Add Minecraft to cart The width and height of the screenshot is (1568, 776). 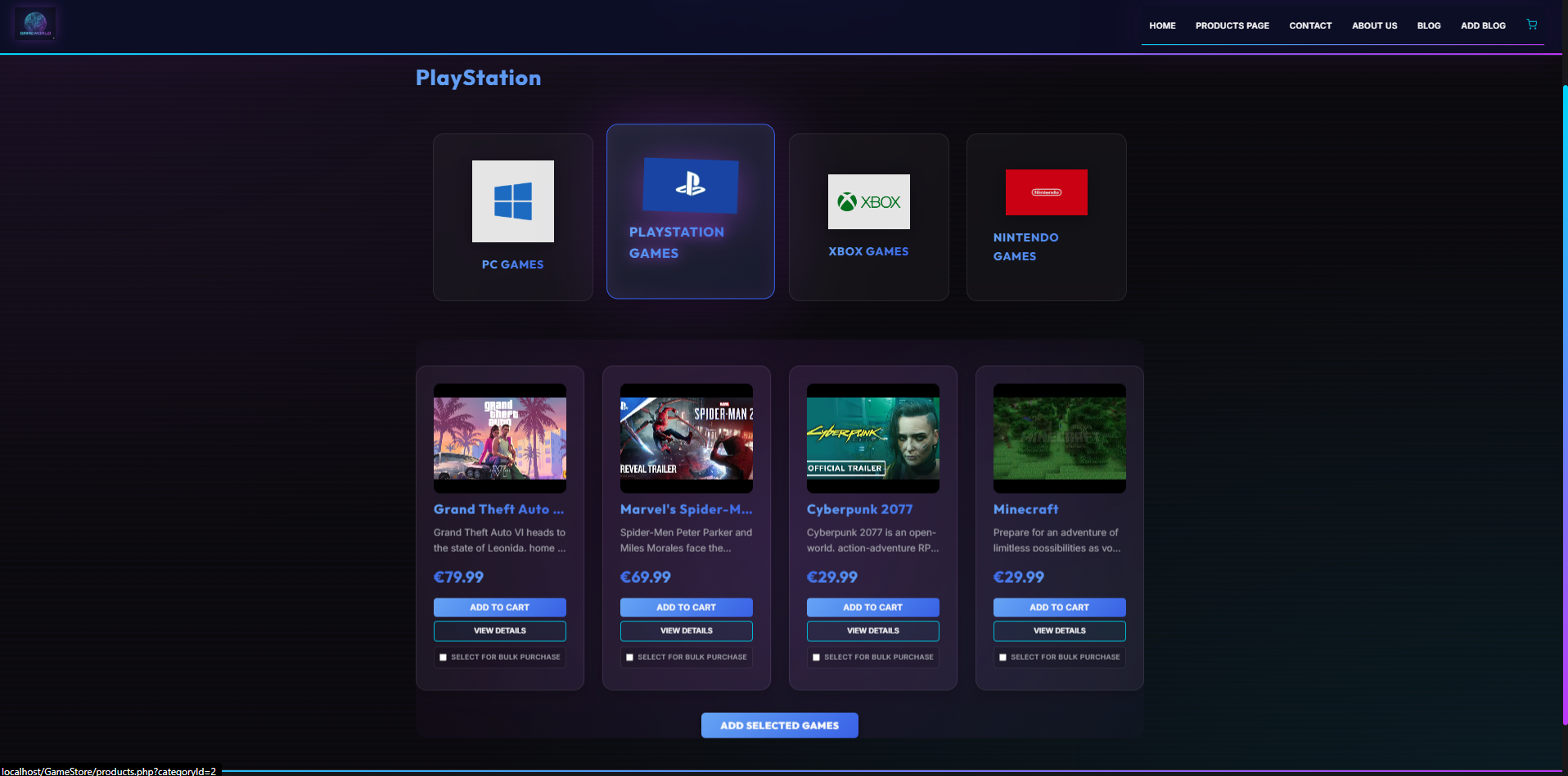point(1060,607)
